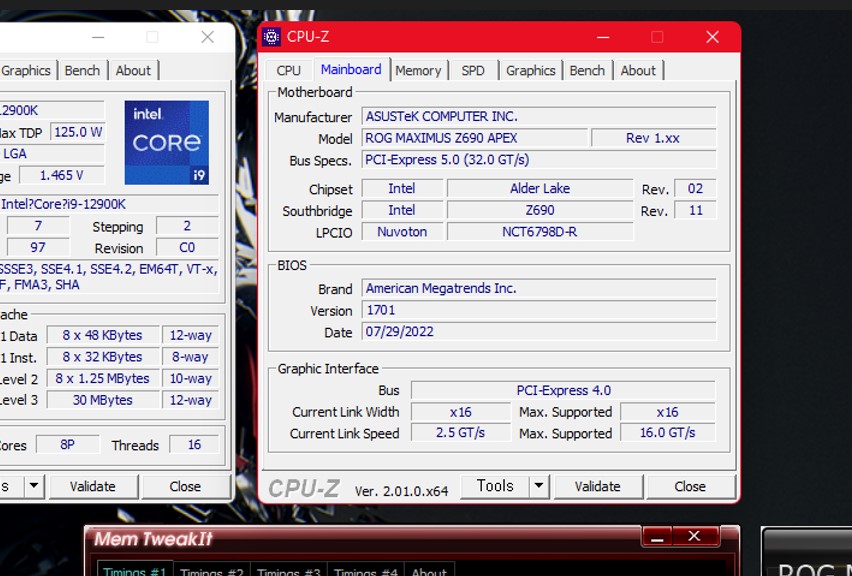
Task: Click the core voltage value 1.465 V
Action: click(x=62, y=175)
